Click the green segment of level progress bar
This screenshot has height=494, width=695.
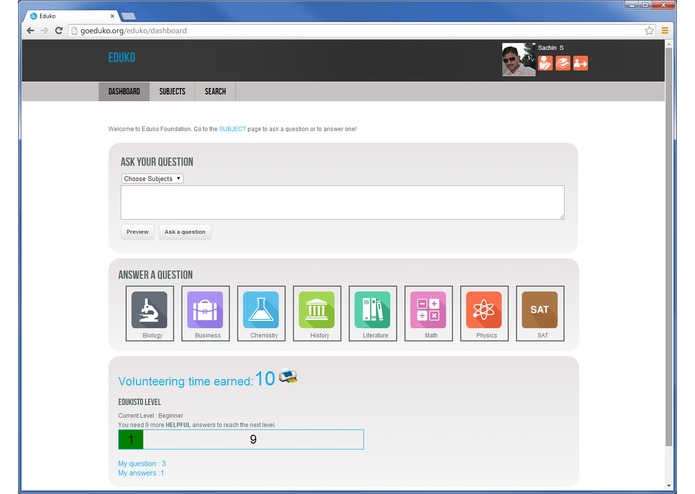(131, 440)
